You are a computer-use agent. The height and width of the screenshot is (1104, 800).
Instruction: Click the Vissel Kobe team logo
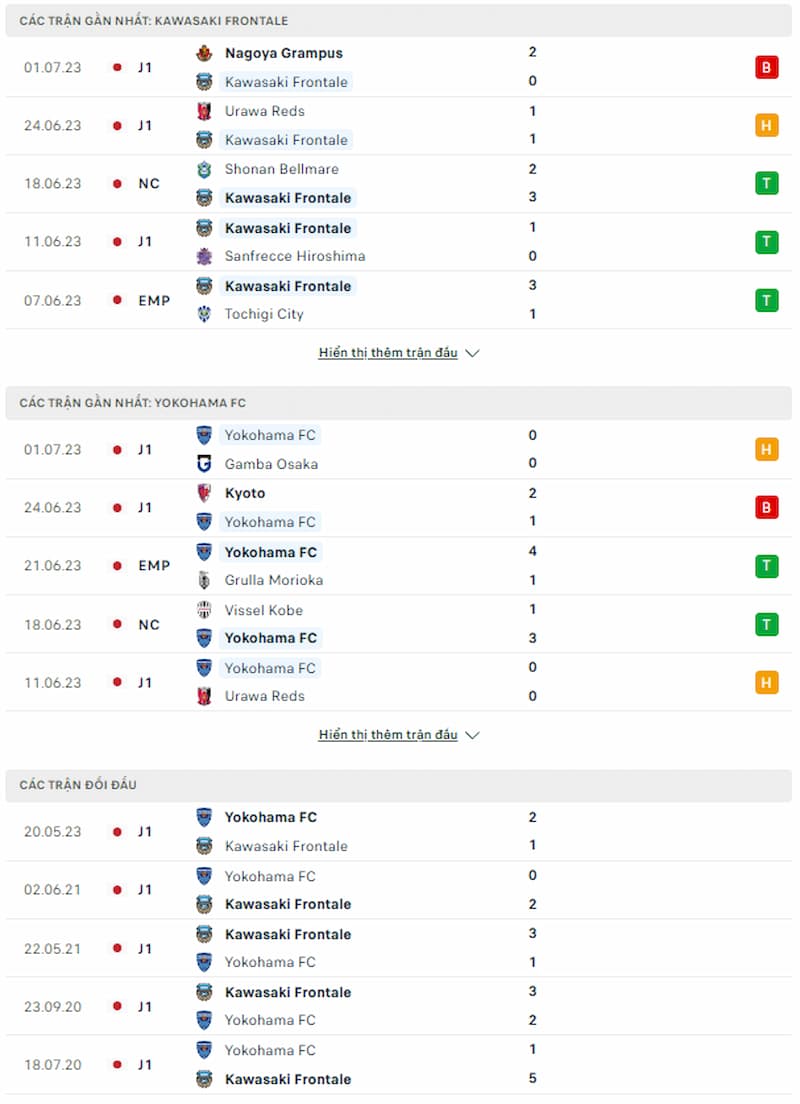pos(204,610)
